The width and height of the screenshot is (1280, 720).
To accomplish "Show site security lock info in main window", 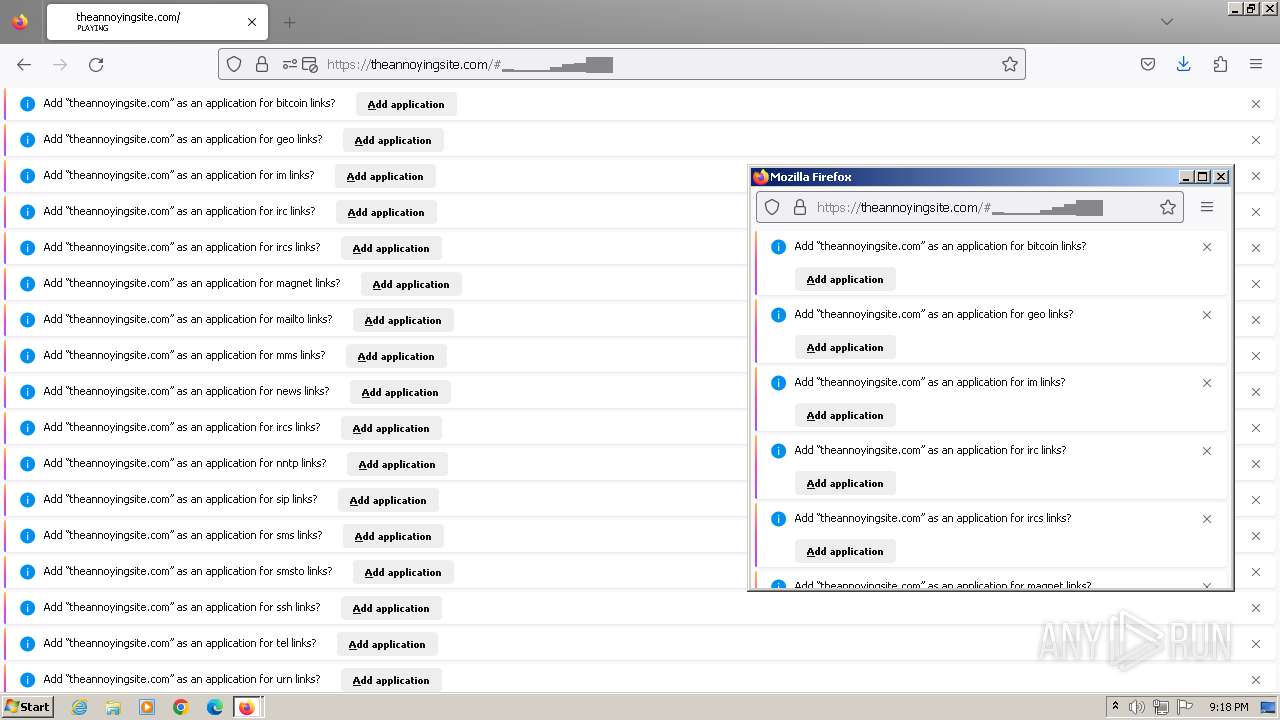I will (x=262, y=64).
